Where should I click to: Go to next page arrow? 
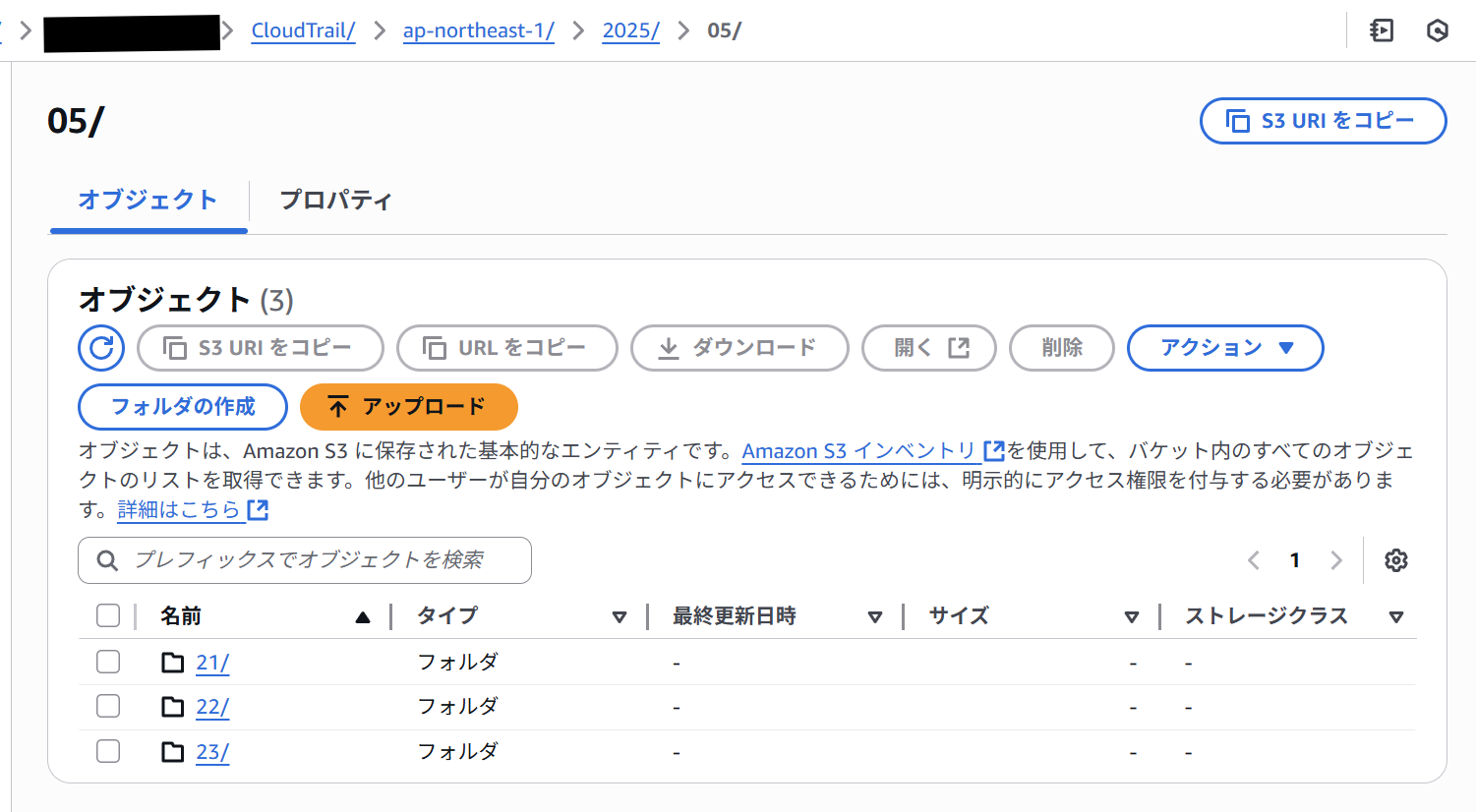coord(1336,560)
